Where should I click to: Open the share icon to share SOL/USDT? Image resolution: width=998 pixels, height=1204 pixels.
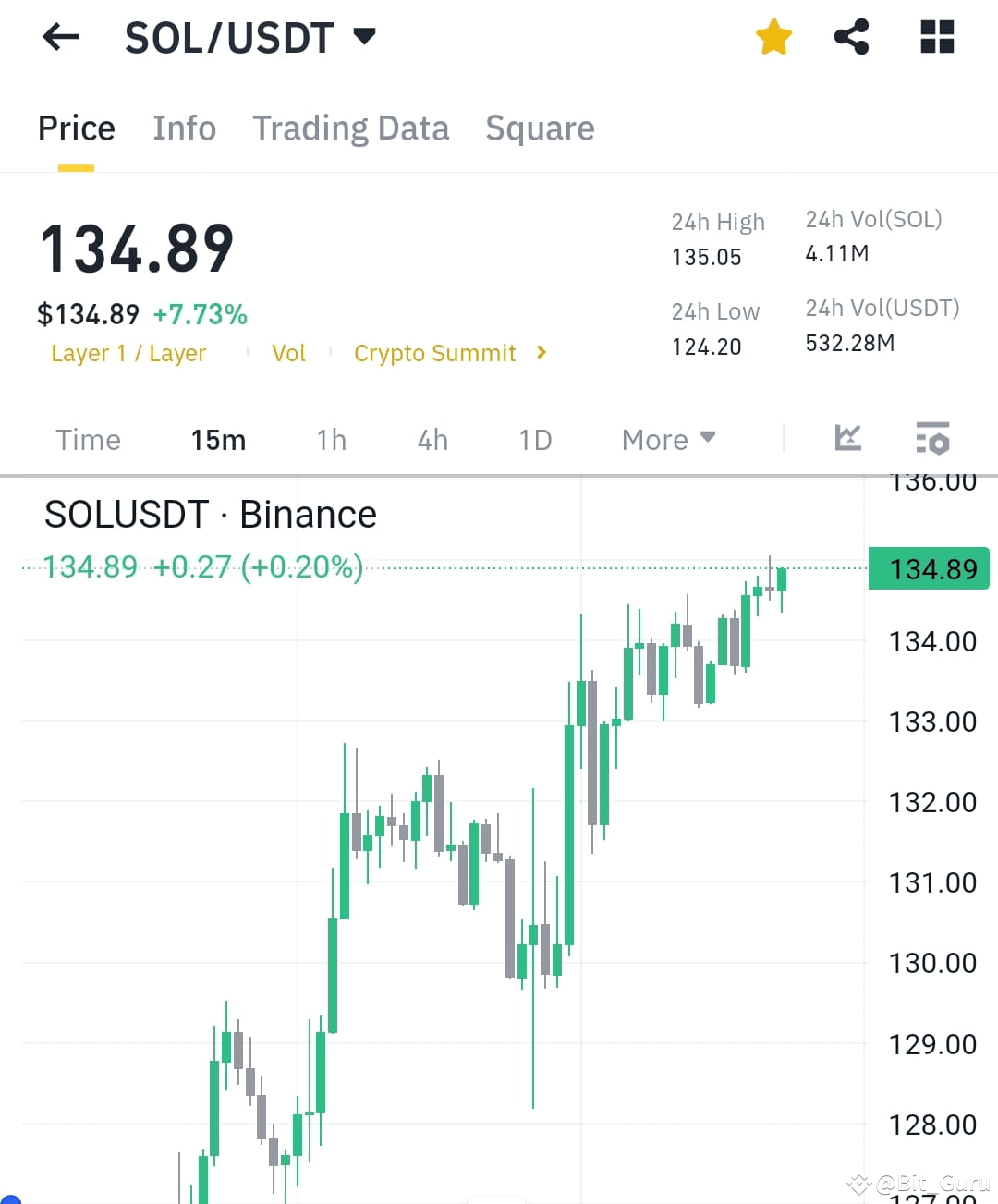[x=851, y=37]
